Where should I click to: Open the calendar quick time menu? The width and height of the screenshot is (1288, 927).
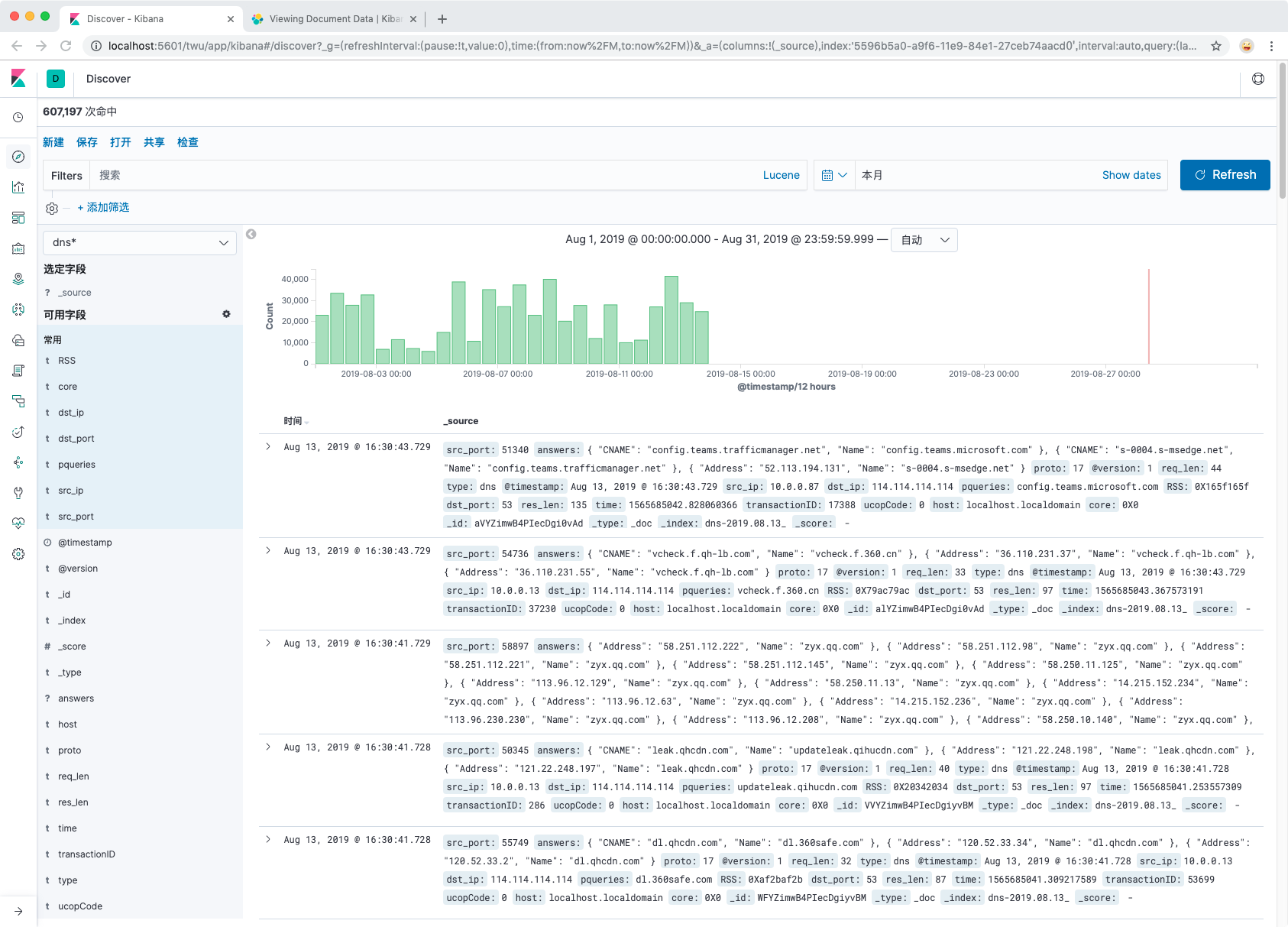coord(834,175)
